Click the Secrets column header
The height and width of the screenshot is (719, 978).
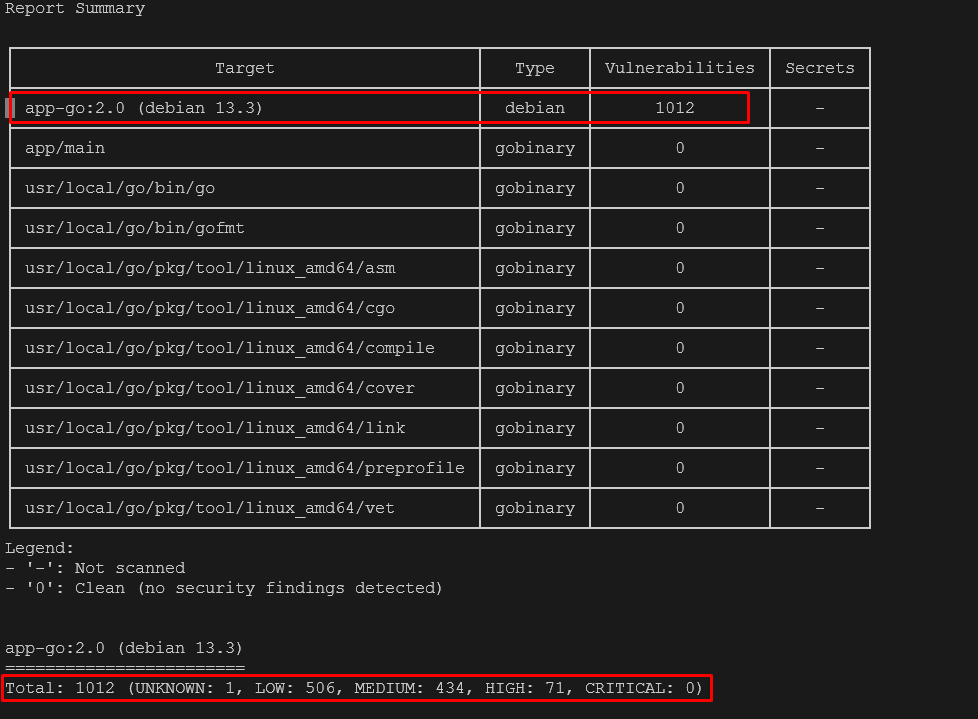pos(819,68)
